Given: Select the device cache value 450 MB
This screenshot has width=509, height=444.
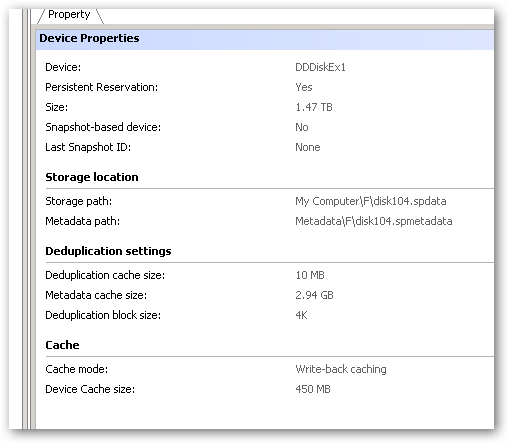Looking at the screenshot, I should pyautogui.click(x=313, y=389).
